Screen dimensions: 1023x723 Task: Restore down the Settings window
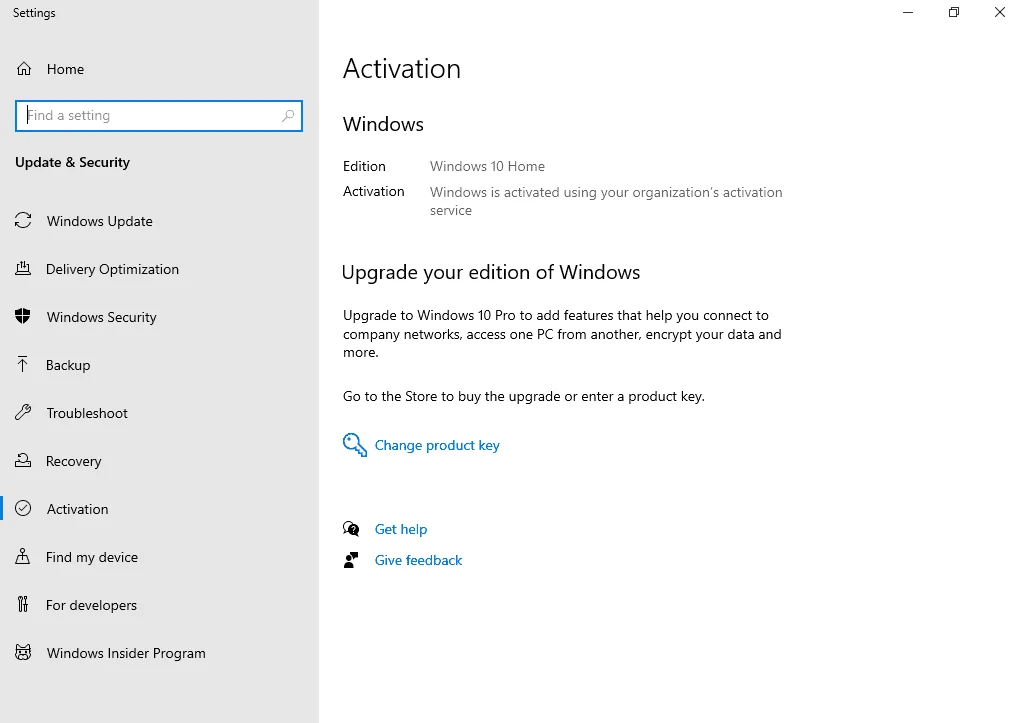[953, 12]
